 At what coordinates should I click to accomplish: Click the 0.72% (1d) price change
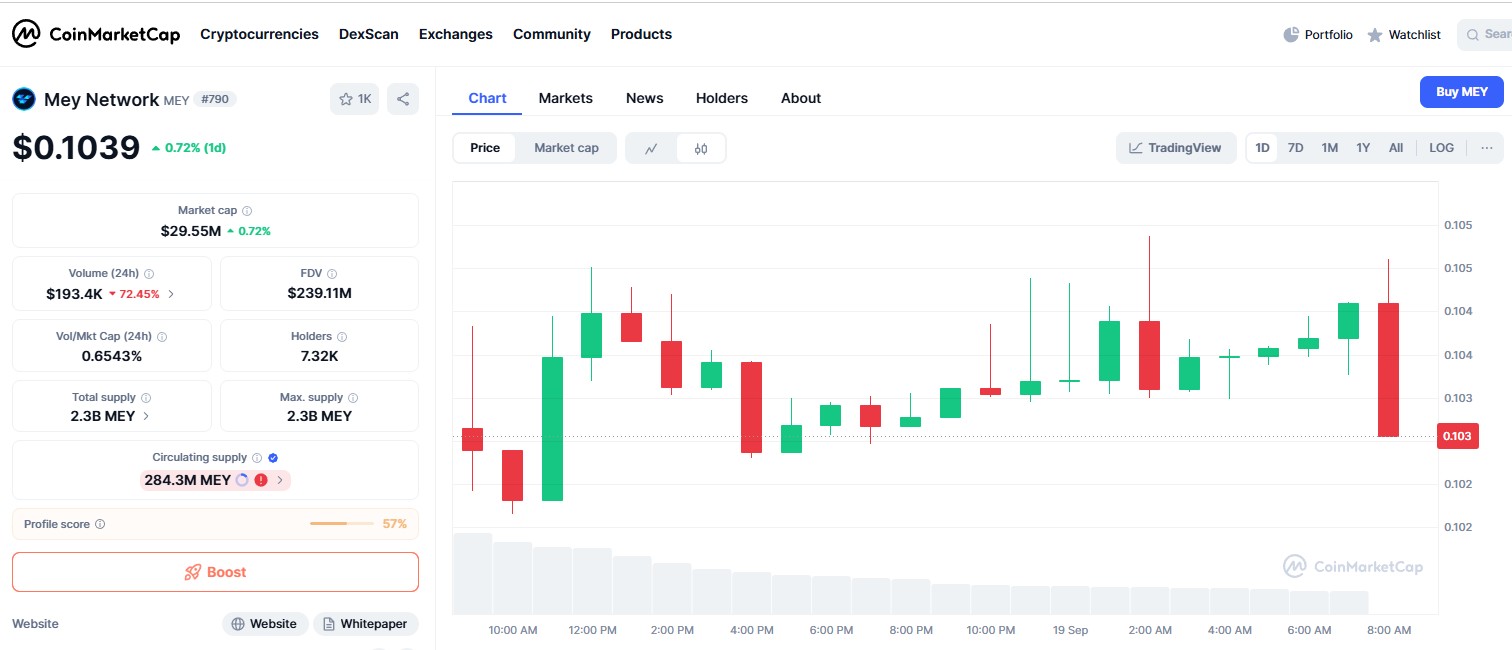tap(189, 148)
